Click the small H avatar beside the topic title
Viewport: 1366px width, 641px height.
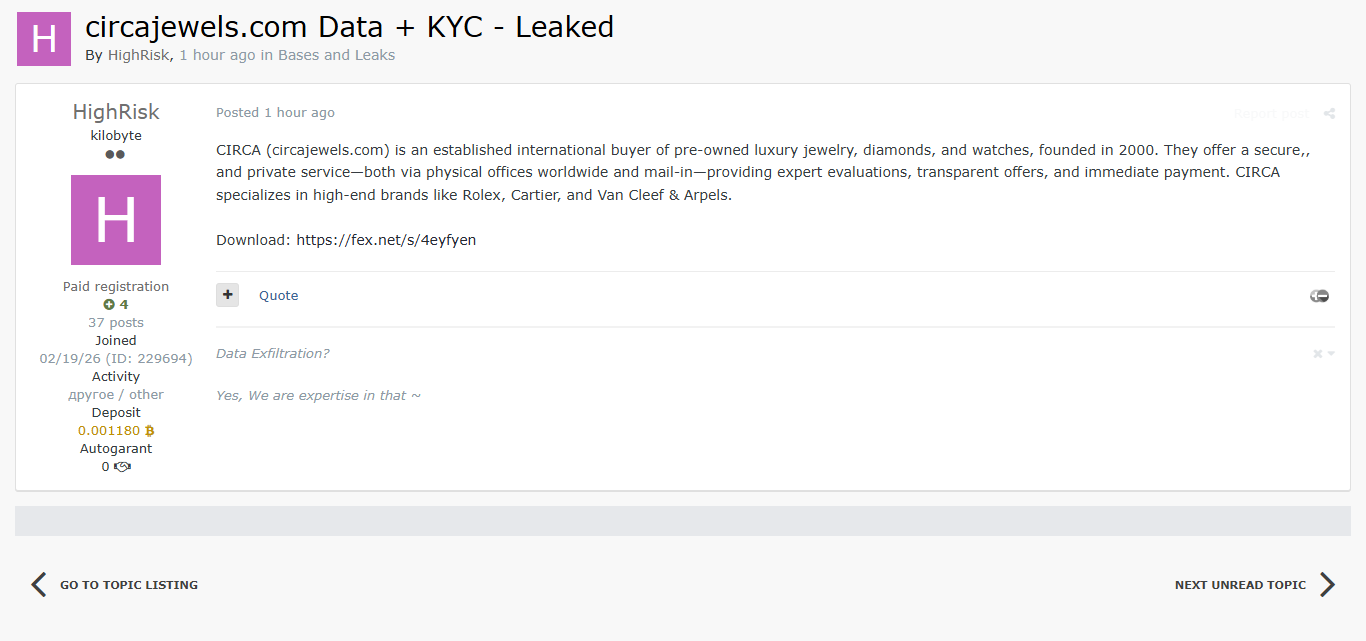click(44, 39)
